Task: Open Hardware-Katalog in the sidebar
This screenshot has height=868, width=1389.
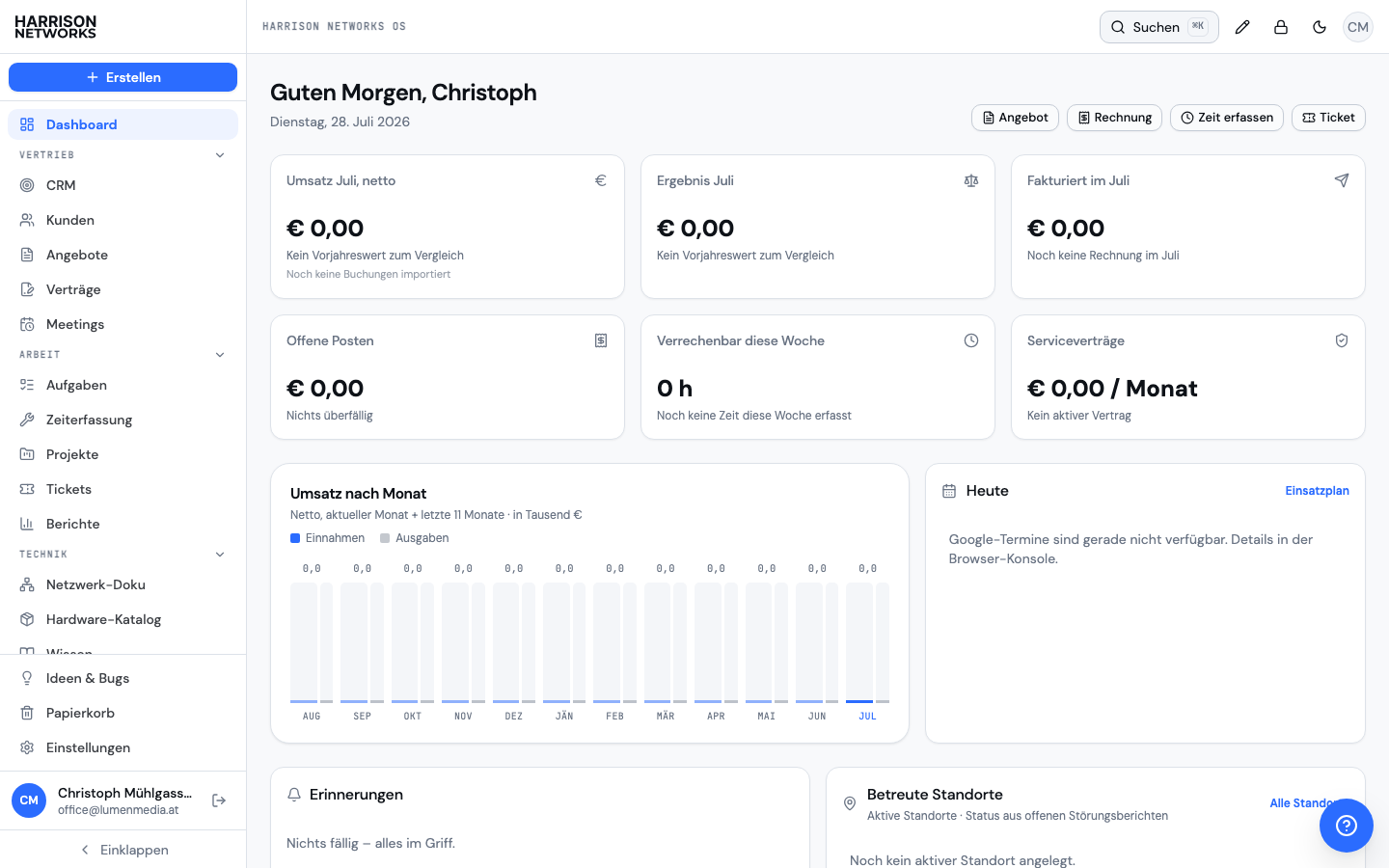Action: 123,619
